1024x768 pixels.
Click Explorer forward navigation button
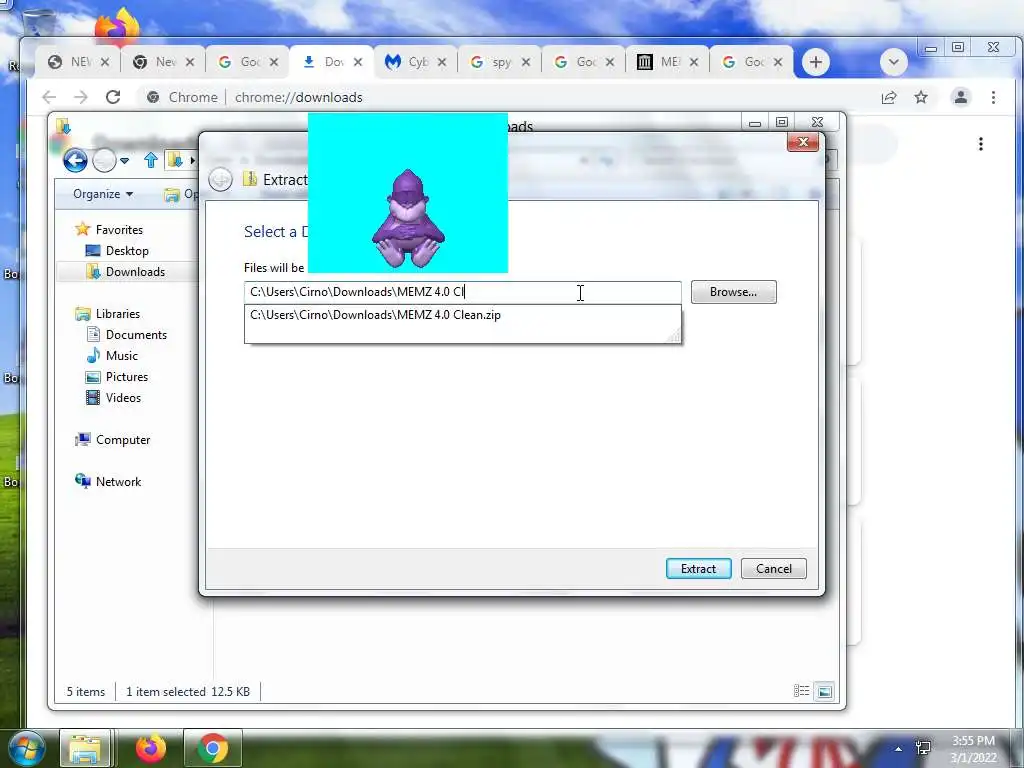coord(104,160)
